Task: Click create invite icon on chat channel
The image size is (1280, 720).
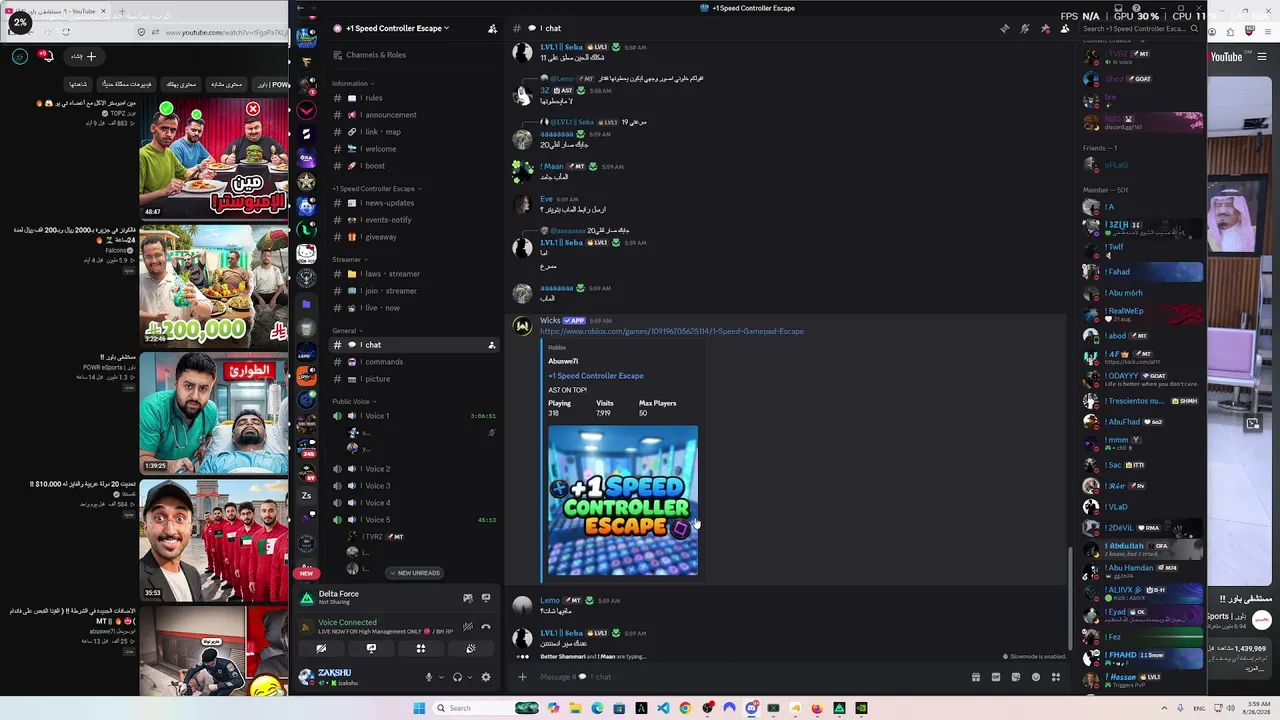Action: pyautogui.click(x=491, y=345)
